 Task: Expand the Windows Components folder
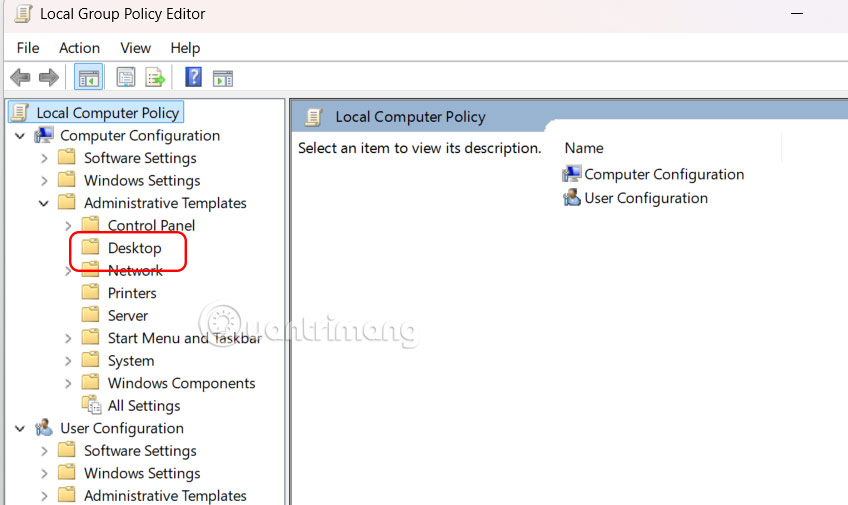click(68, 383)
